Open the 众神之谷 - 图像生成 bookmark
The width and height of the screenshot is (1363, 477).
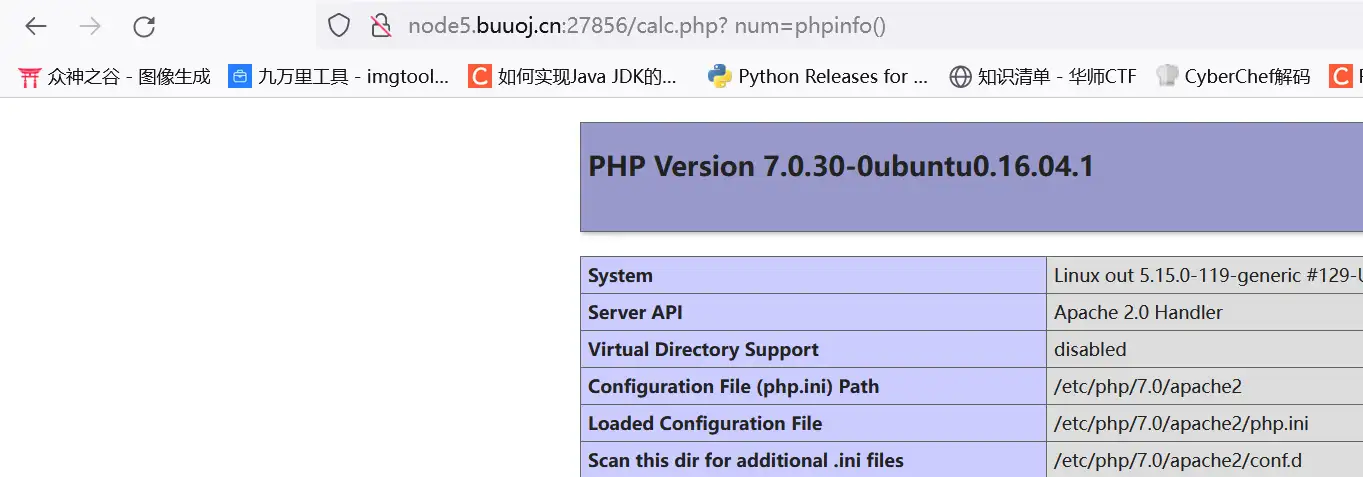(x=115, y=76)
